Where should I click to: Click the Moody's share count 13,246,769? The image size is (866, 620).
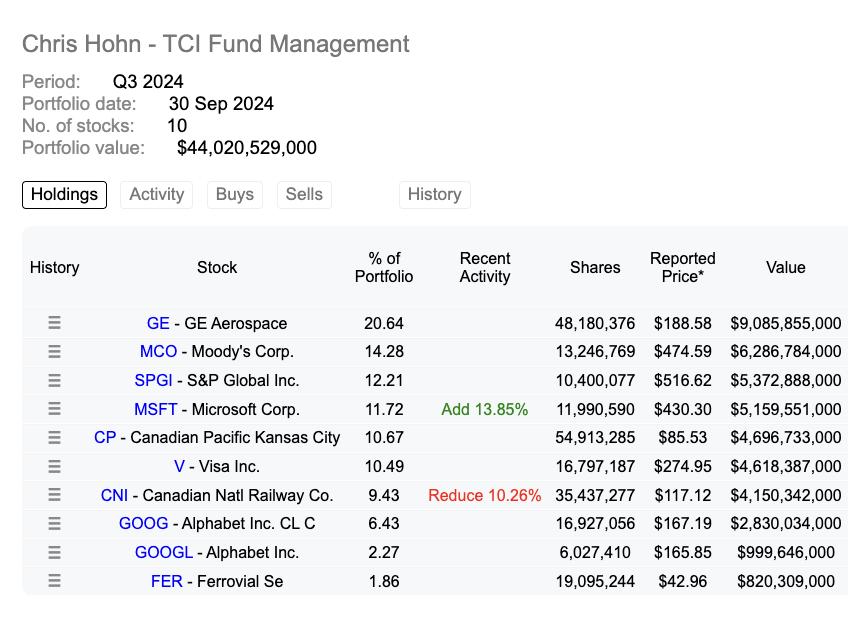(595, 351)
